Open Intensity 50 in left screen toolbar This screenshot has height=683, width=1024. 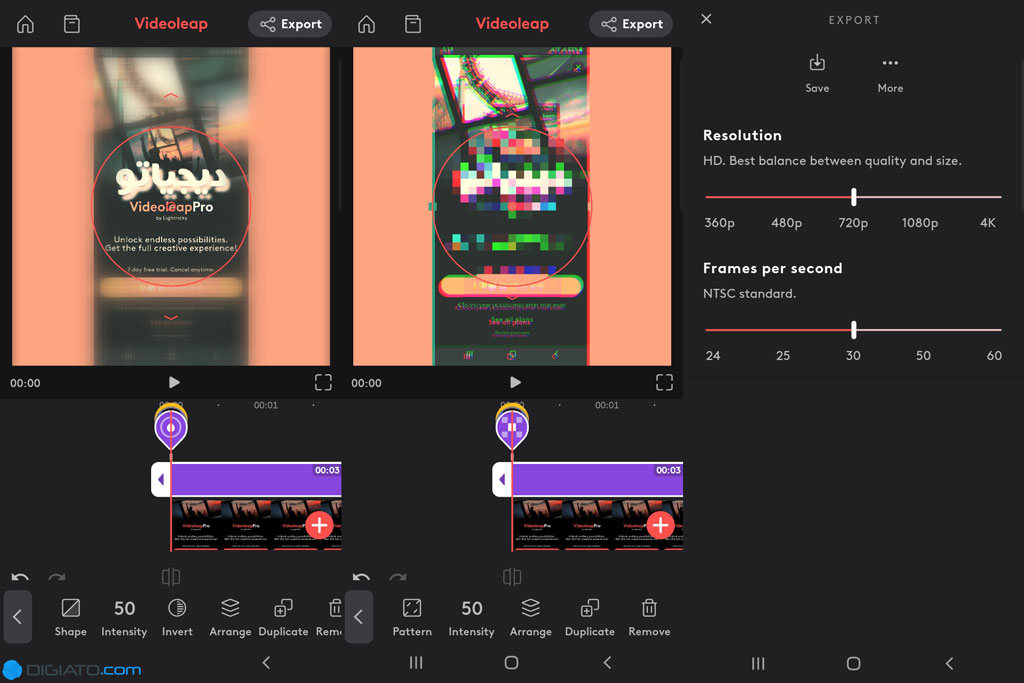pyautogui.click(x=124, y=618)
